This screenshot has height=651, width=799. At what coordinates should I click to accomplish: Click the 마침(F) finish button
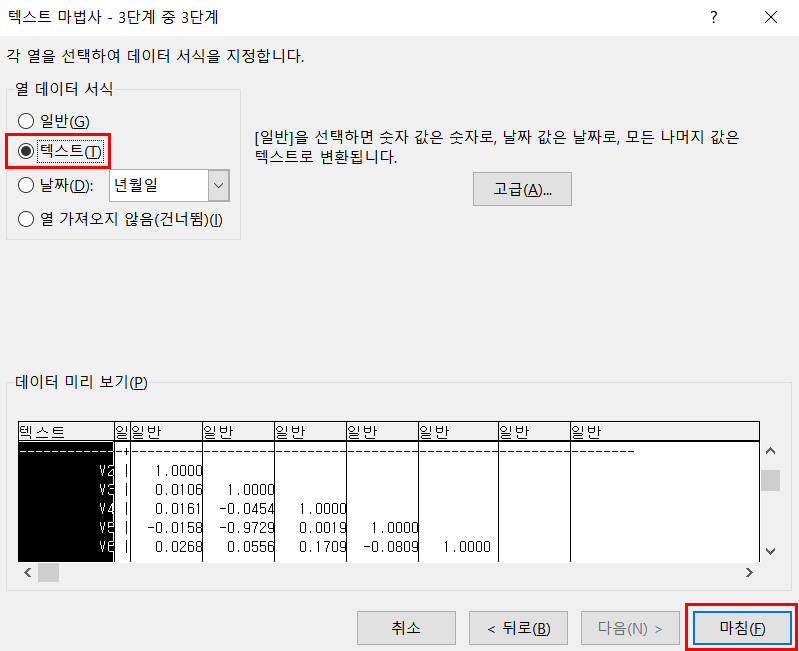pos(742,628)
